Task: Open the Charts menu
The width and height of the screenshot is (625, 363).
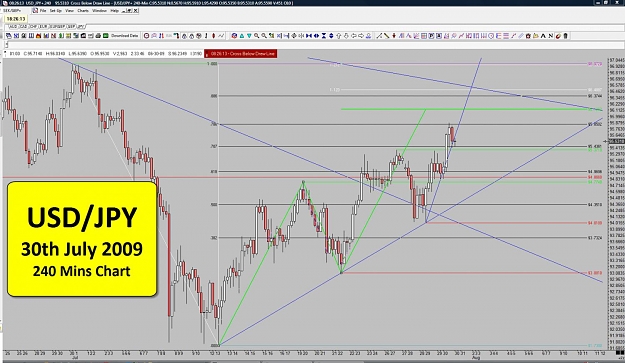Action: coord(83,11)
